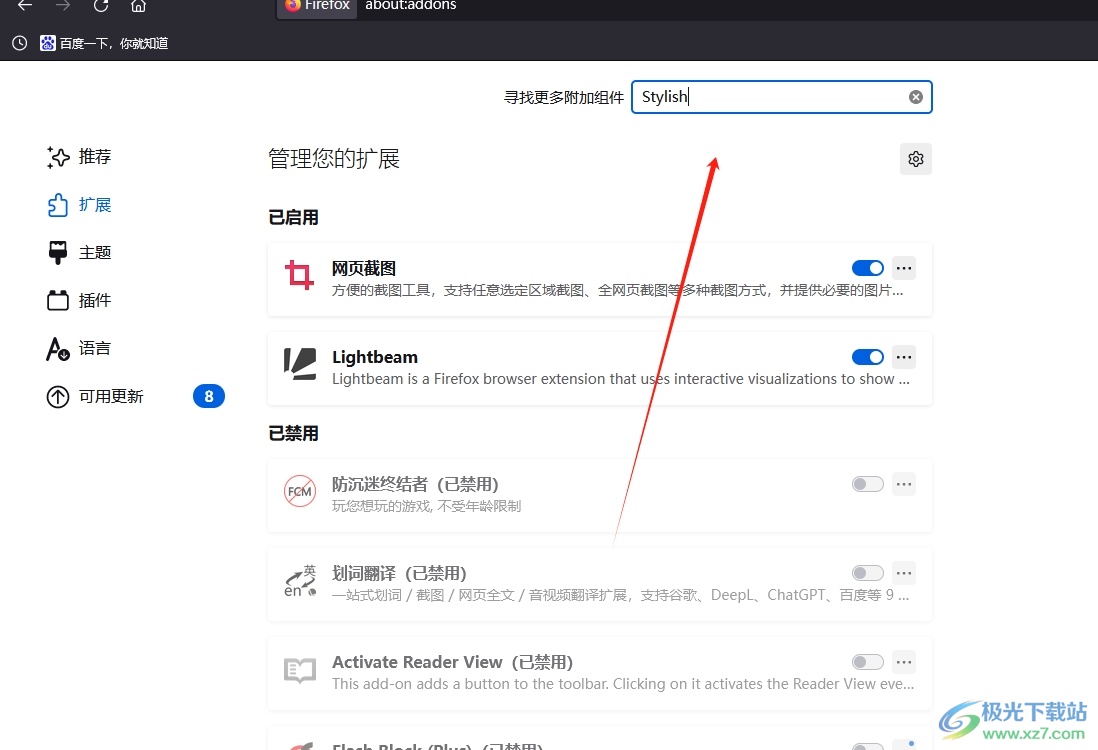Select the 语言 sidebar category
The height and width of the screenshot is (750, 1098).
[79, 348]
